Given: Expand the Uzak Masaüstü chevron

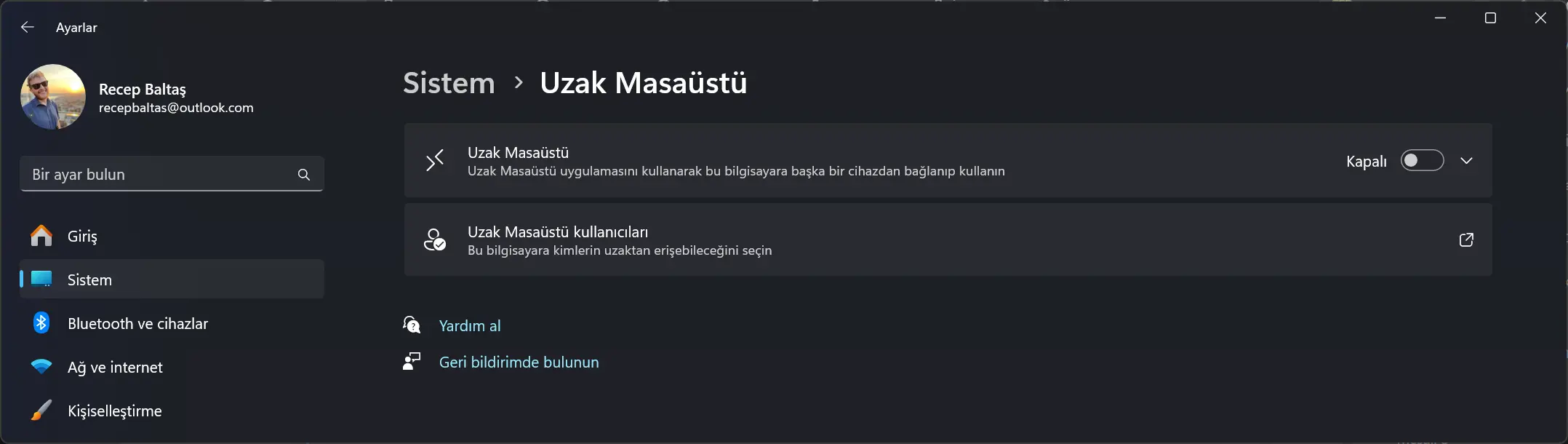Looking at the screenshot, I should point(1466,160).
